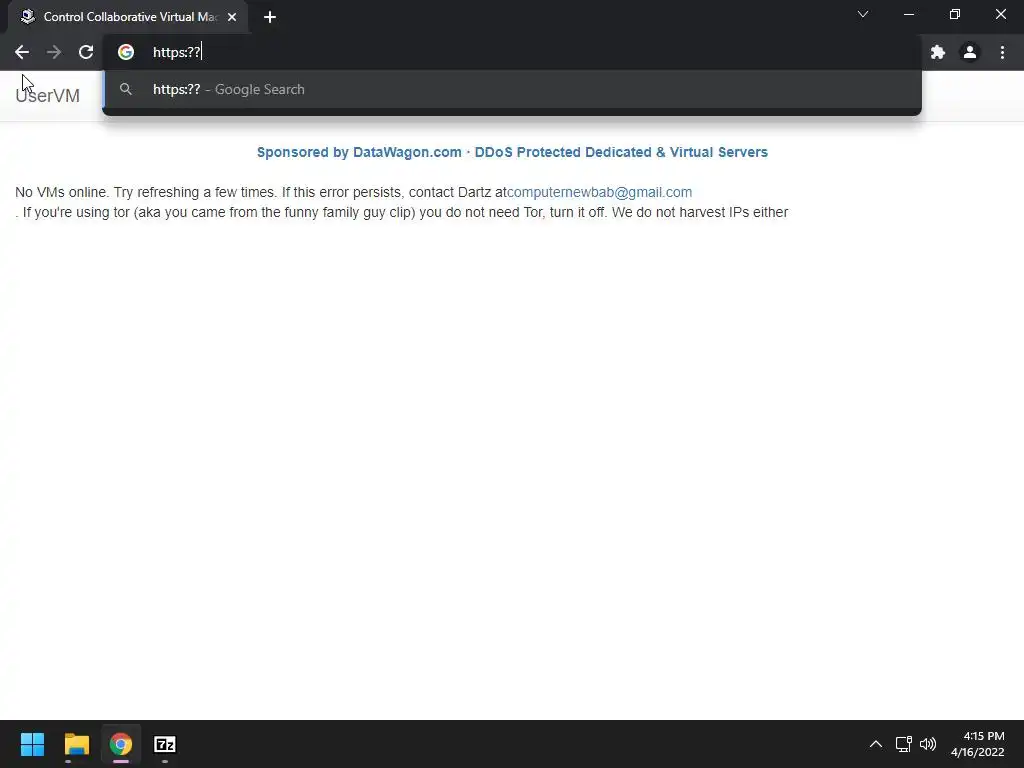Open a new tab with the plus button
The width and height of the screenshot is (1024, 768).
pos(270,17)
